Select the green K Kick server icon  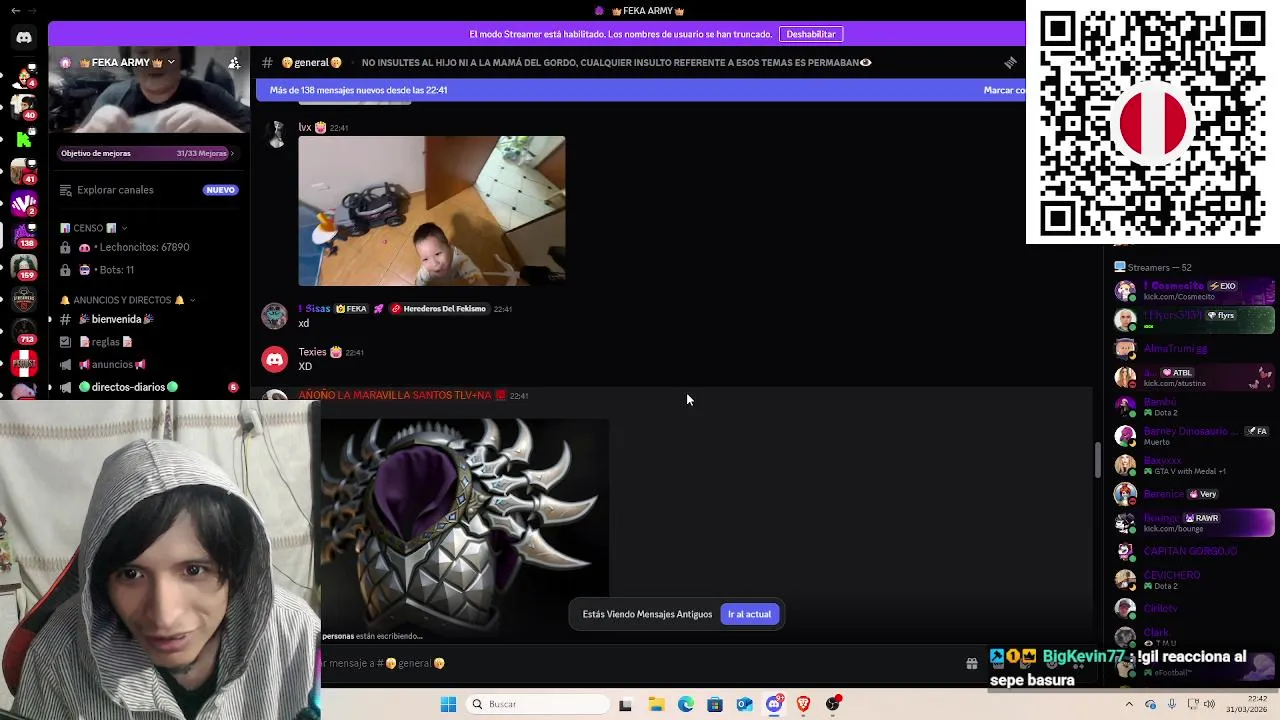24,140
